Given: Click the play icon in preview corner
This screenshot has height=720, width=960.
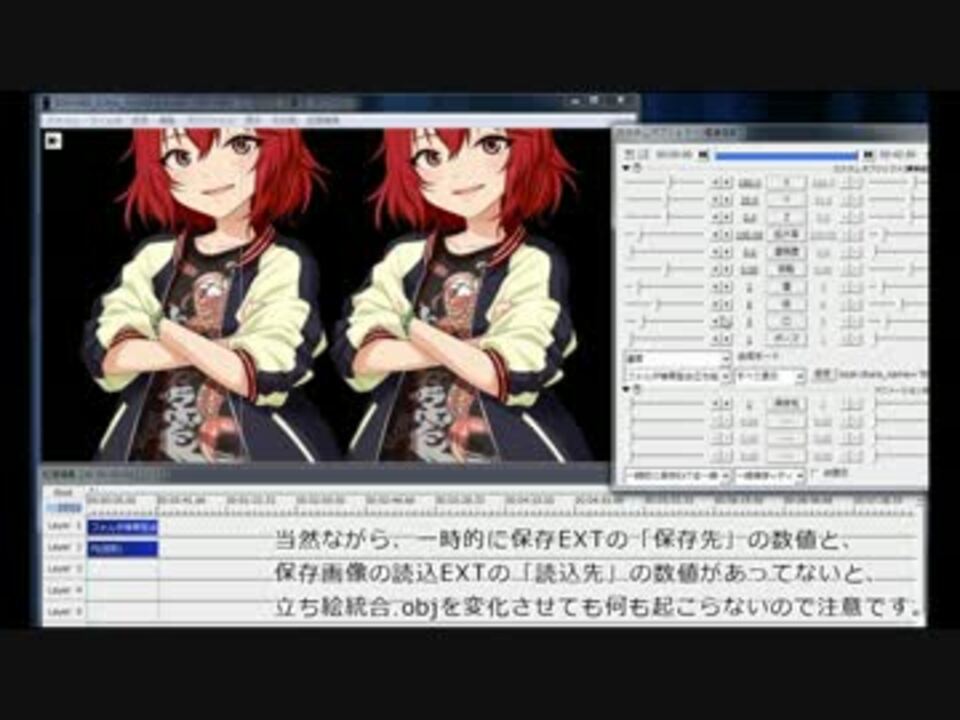Looking at the screenshot, I should click(x=53, y=141).
